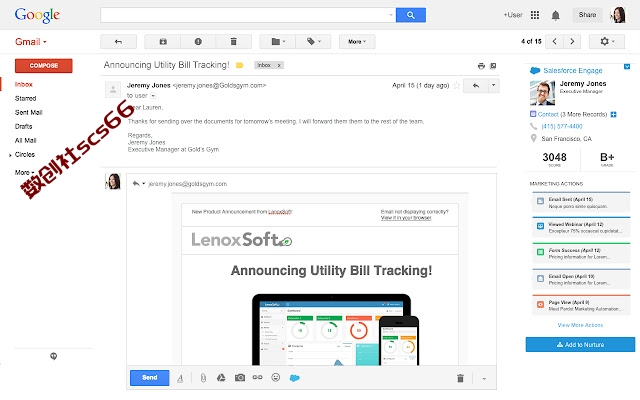Go to the newer conversation
Image resolution: width=640 pixels, height=400 pixels.
point(554,41)
